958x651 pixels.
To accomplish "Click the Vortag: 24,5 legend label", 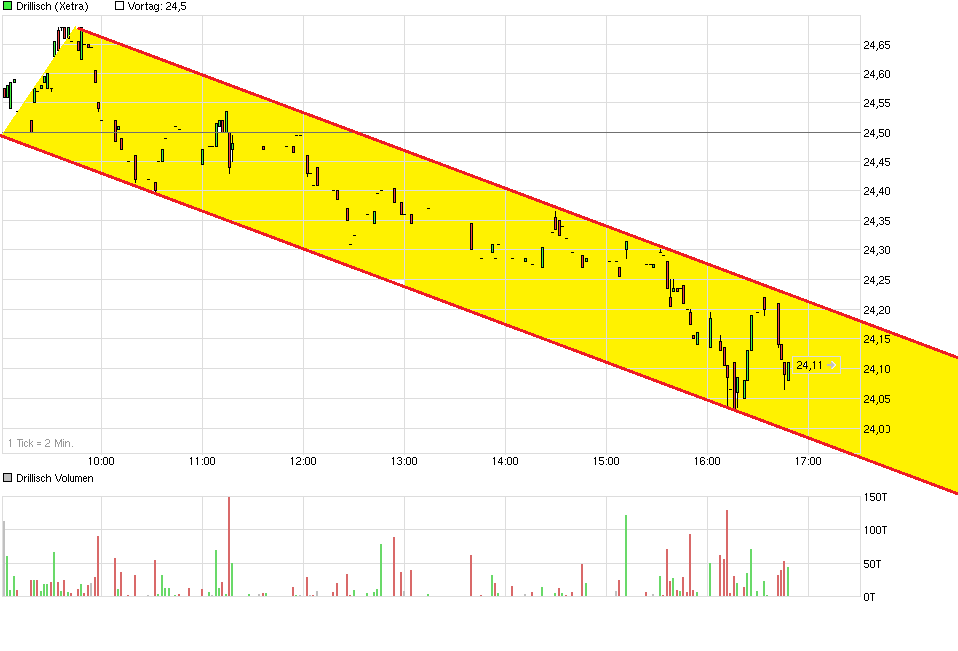I will coord(157,6).
